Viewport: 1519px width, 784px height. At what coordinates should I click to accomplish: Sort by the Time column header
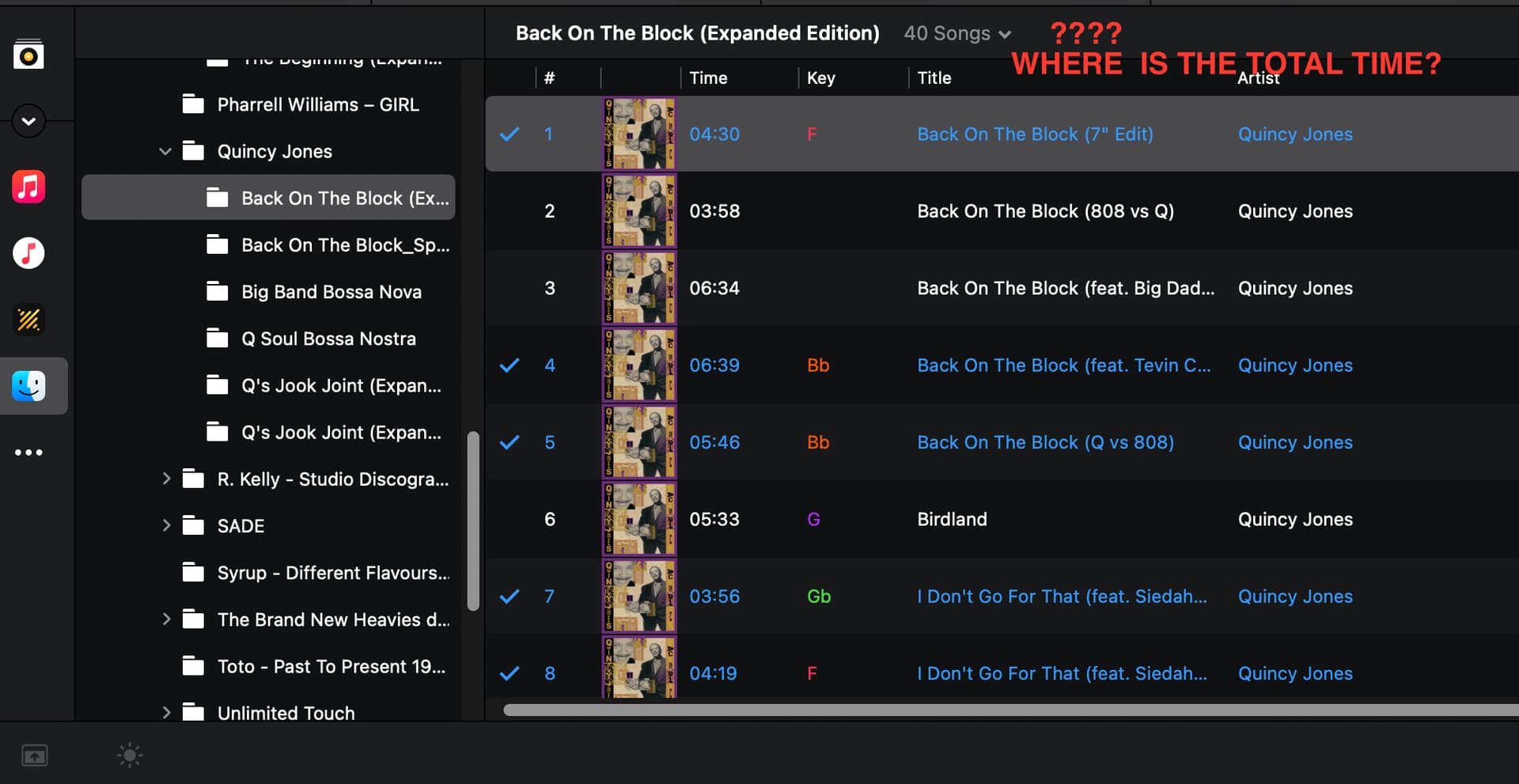(x=708, y=78)
